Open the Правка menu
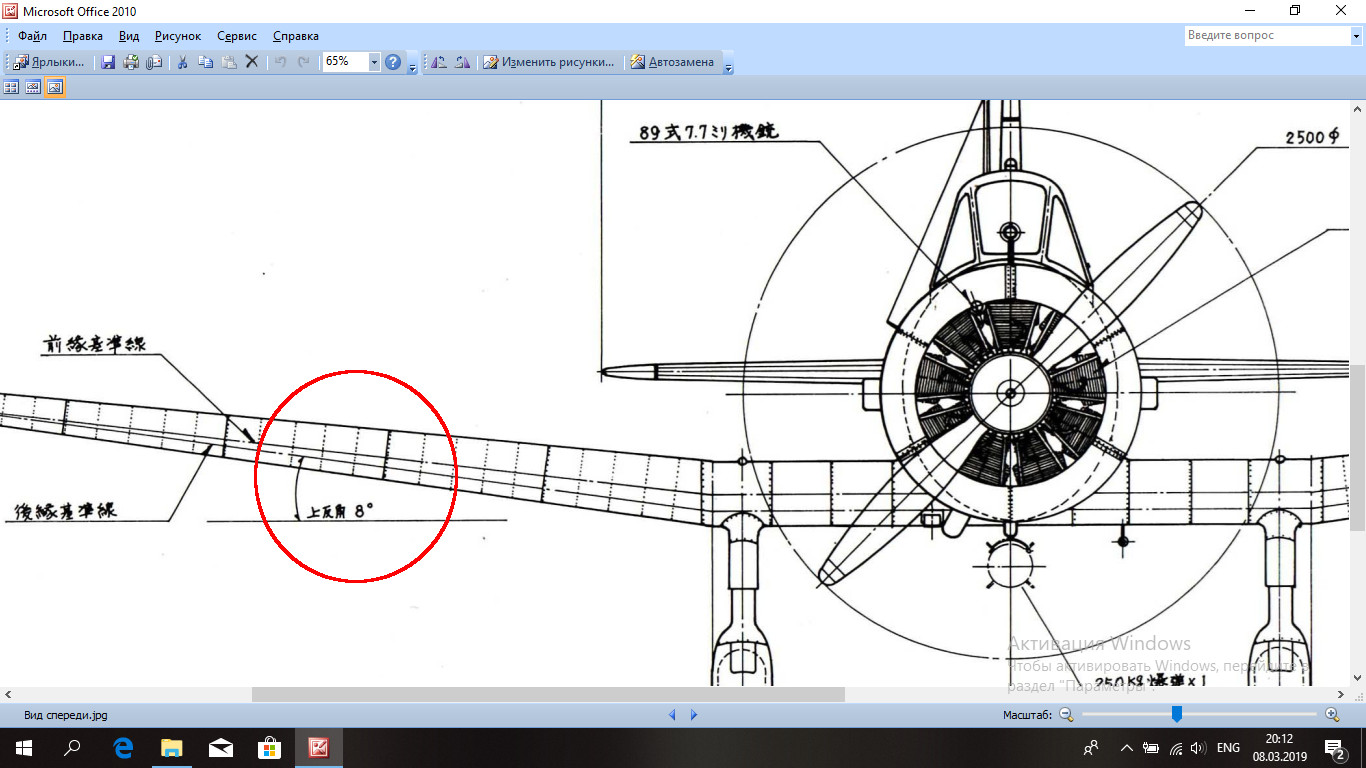This screenshot has width=1366, height=768. tap(83, 36)
